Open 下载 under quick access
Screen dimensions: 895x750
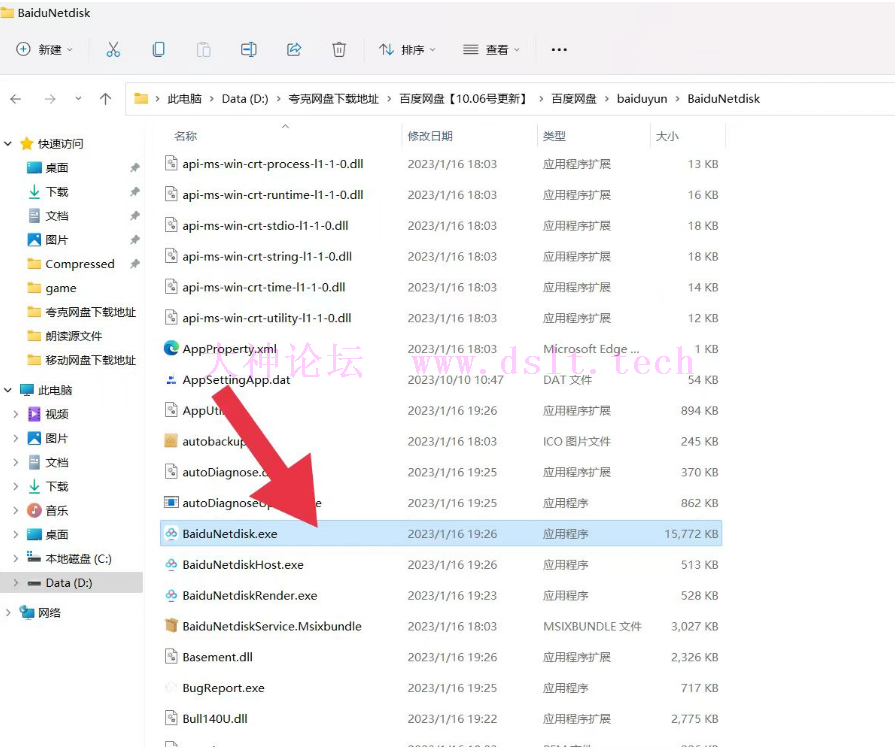pos(48,192)
